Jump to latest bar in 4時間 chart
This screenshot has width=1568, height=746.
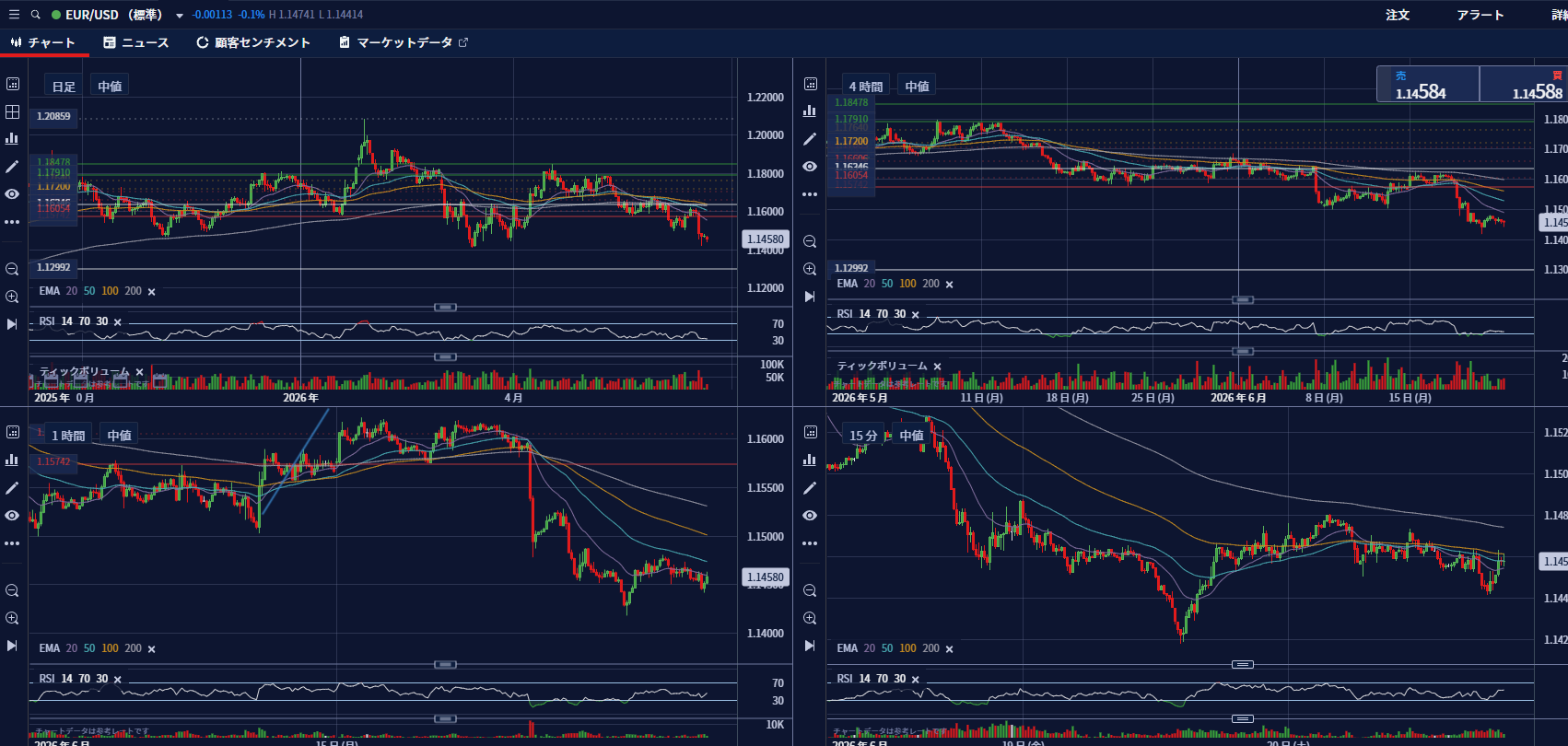810,297
